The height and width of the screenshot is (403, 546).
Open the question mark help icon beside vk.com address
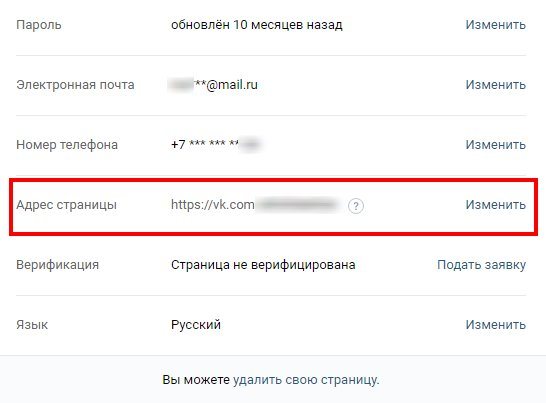pos(356,206)
